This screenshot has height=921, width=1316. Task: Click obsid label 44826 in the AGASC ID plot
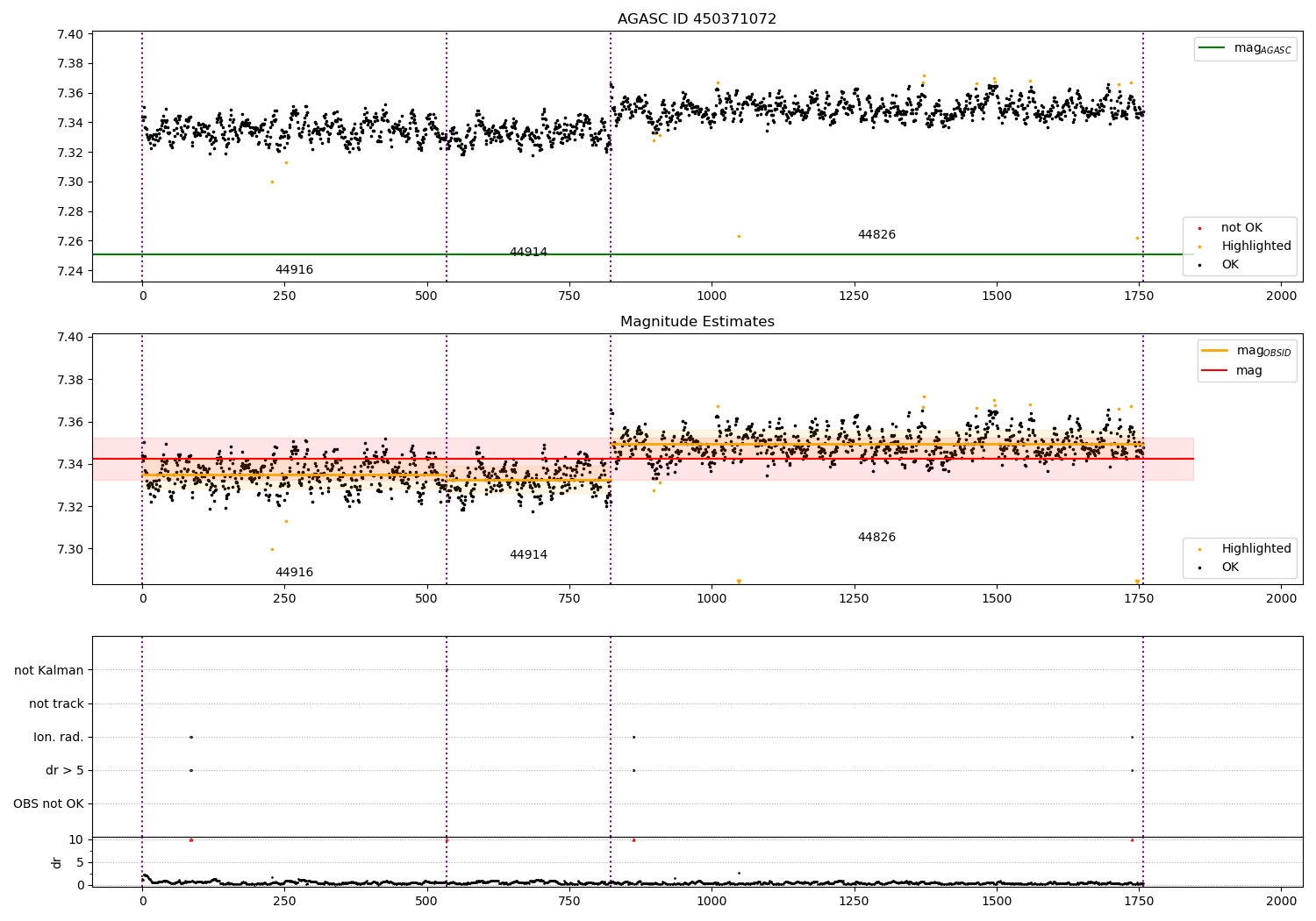(876, 235)
